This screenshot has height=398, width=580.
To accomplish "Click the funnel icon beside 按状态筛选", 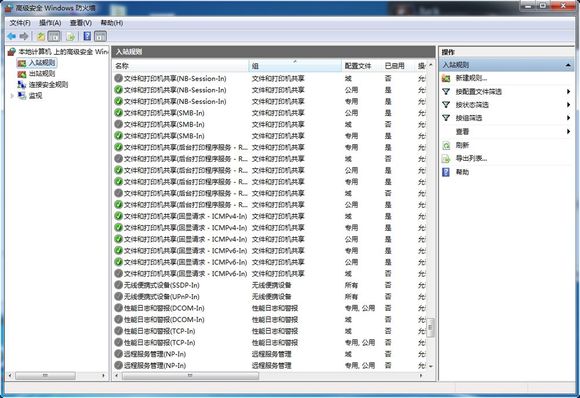I will (446, 105).
